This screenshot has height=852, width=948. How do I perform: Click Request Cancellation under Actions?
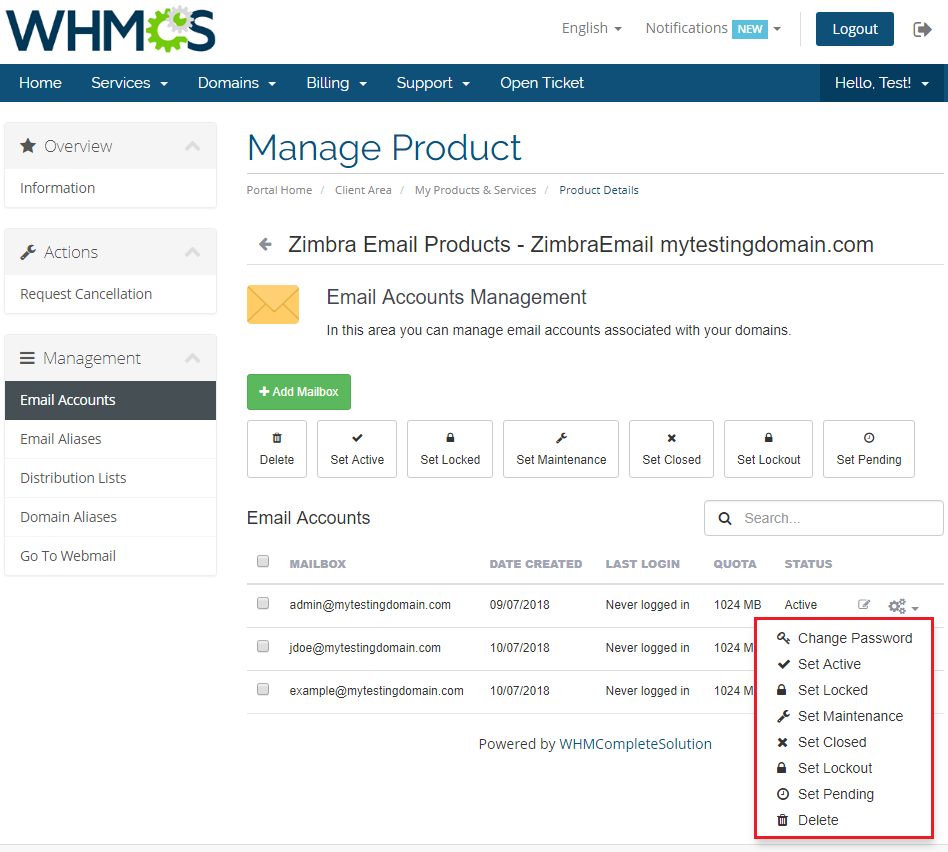pos(110,294)
